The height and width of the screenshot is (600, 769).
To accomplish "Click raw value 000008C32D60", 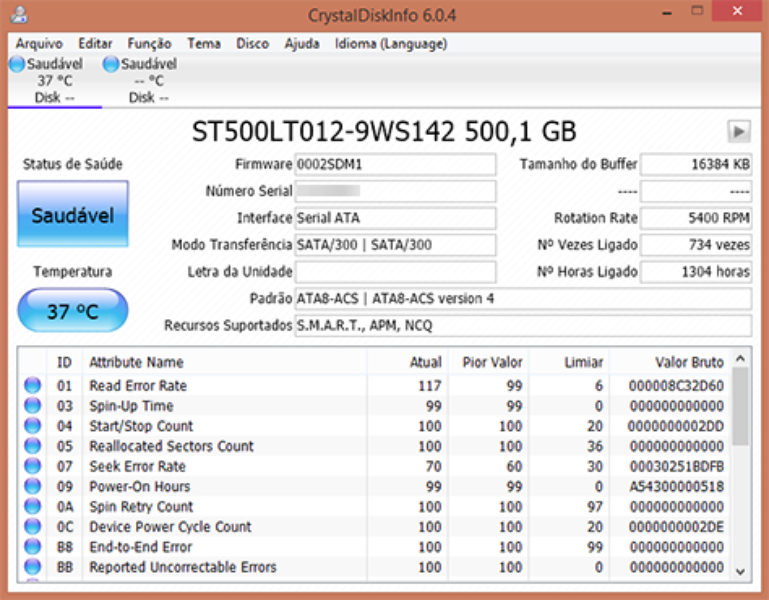I will pyautogui.click(x=676, y=386).
